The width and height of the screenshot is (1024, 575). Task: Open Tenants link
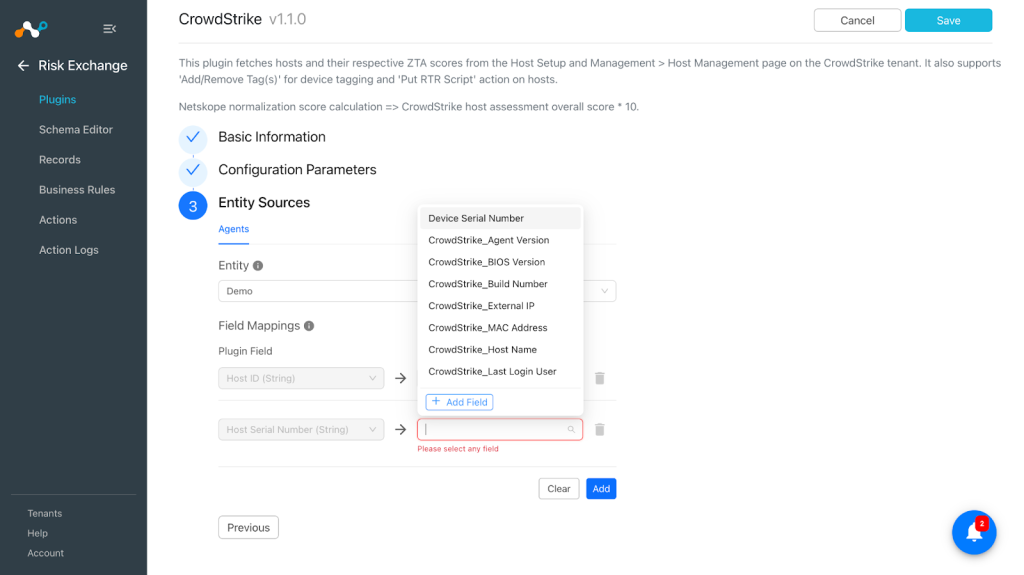point(44,514)
